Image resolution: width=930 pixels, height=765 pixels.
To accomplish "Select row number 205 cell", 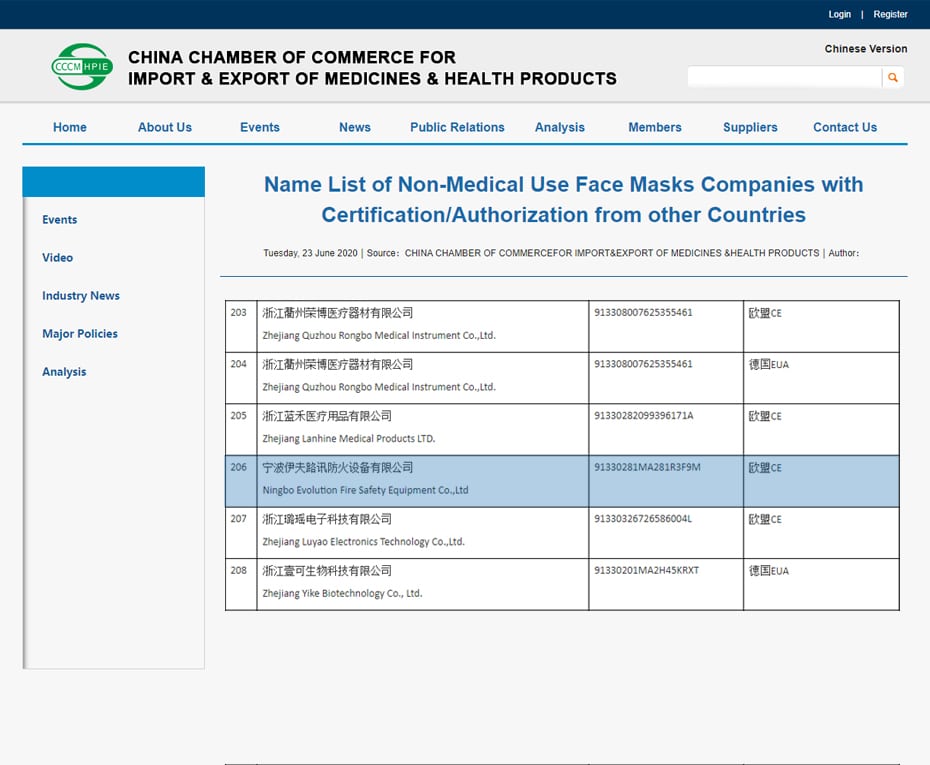I will pos(241,429).
